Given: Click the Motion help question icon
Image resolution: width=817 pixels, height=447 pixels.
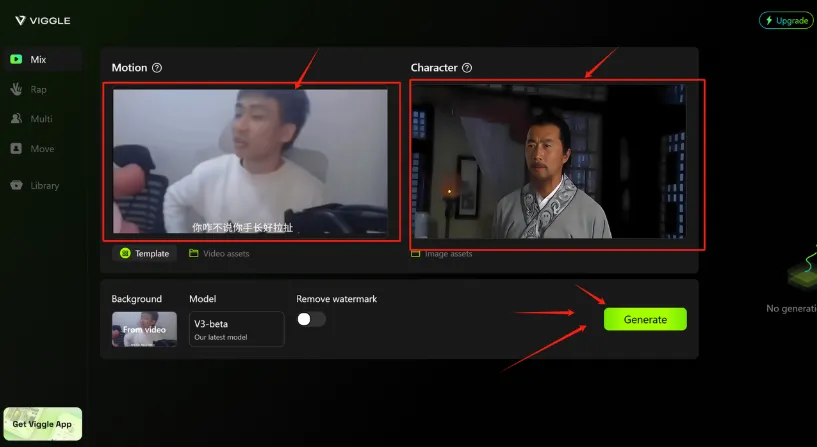Looking at the screenshot, I should [x=157, y=68].
